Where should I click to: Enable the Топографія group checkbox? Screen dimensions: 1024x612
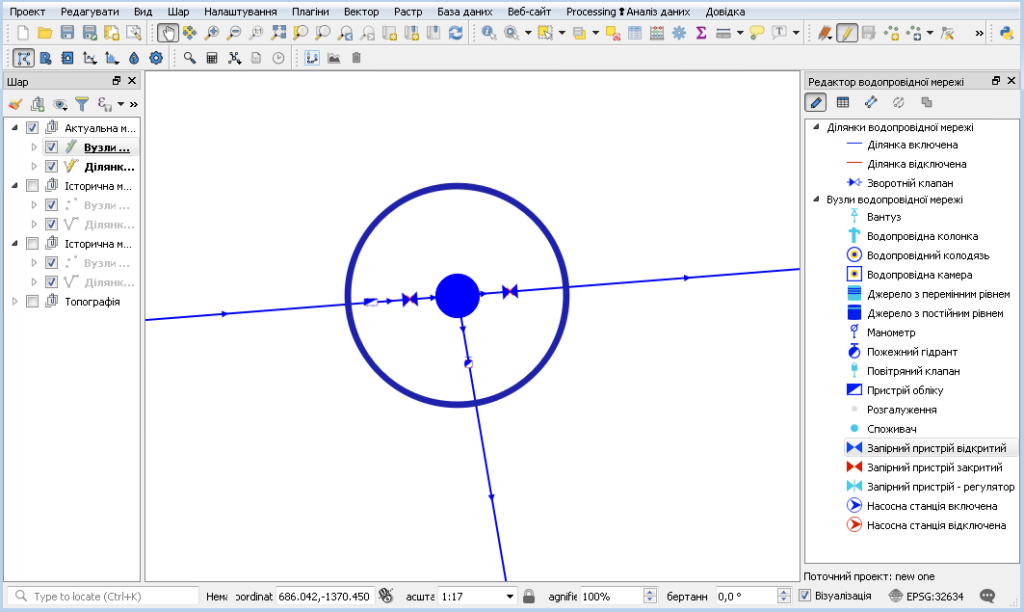[x=32, y=301]
